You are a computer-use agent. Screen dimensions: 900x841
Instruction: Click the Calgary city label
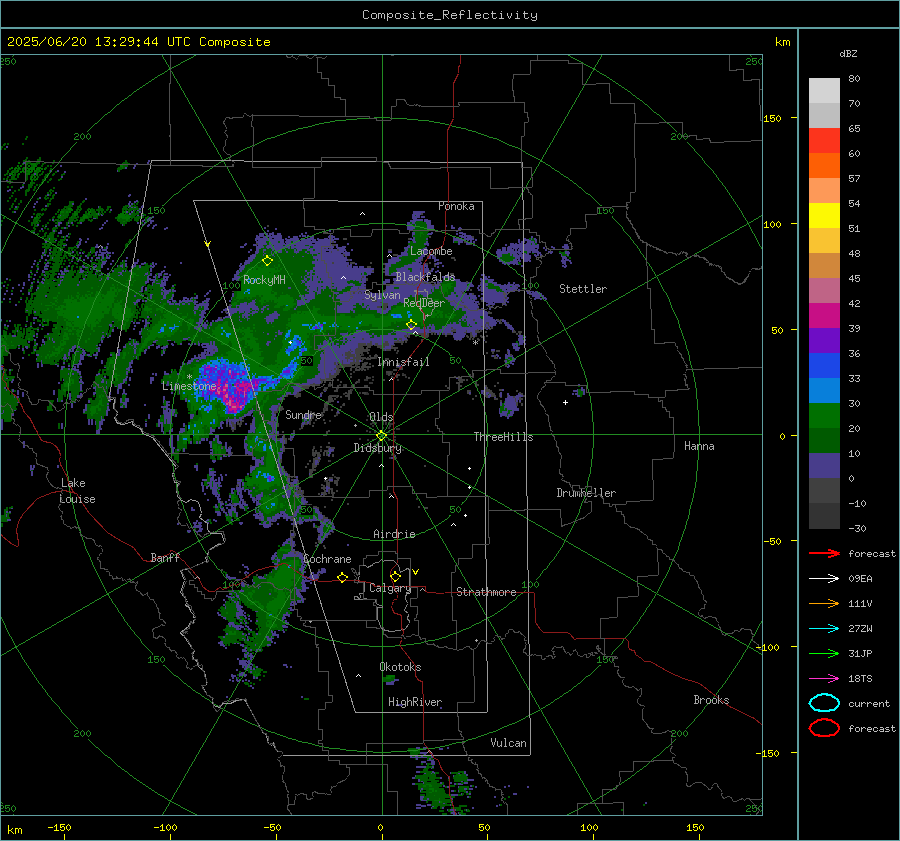point(390,588)
